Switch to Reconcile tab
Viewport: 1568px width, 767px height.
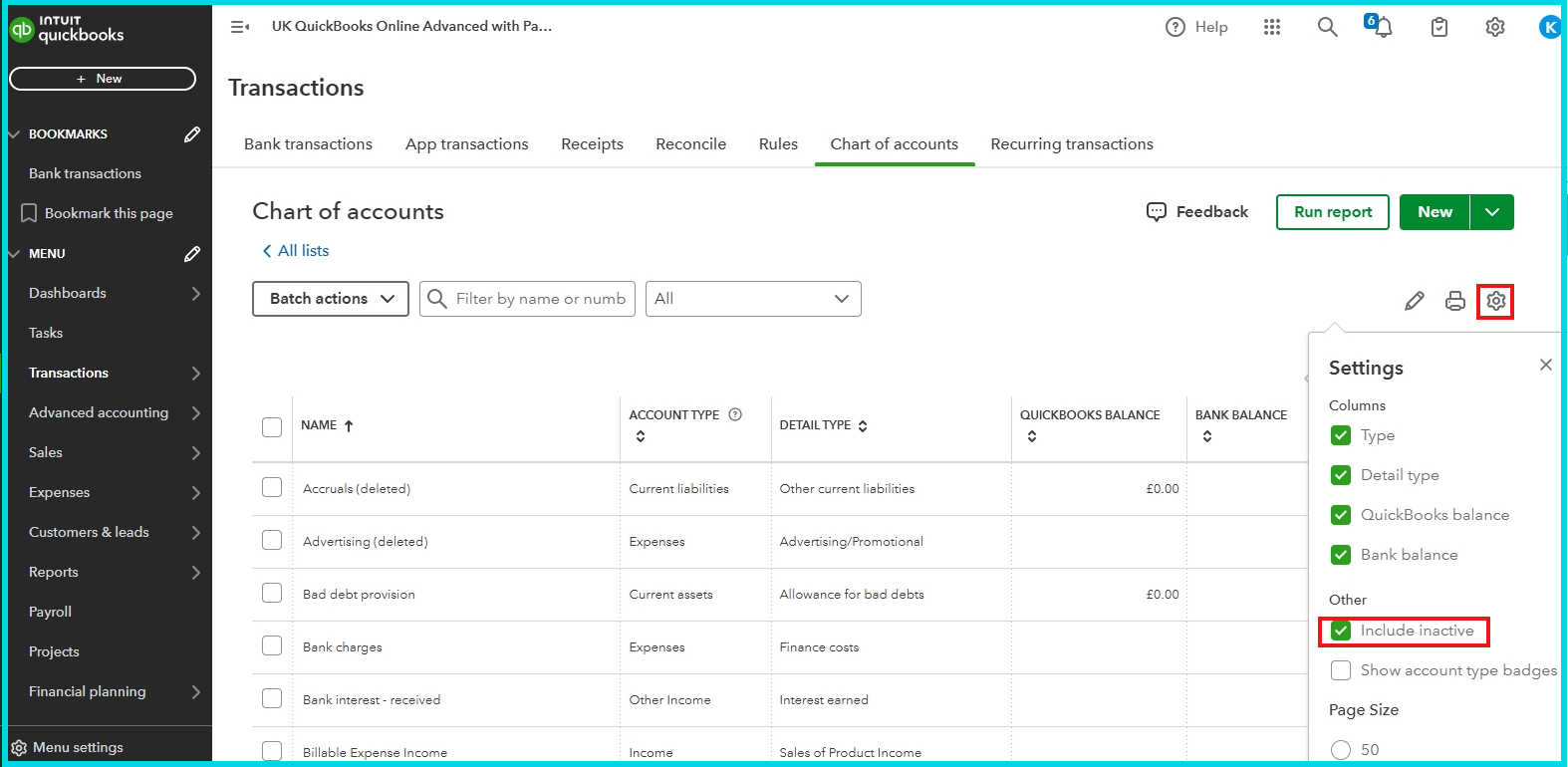[690, 144]
